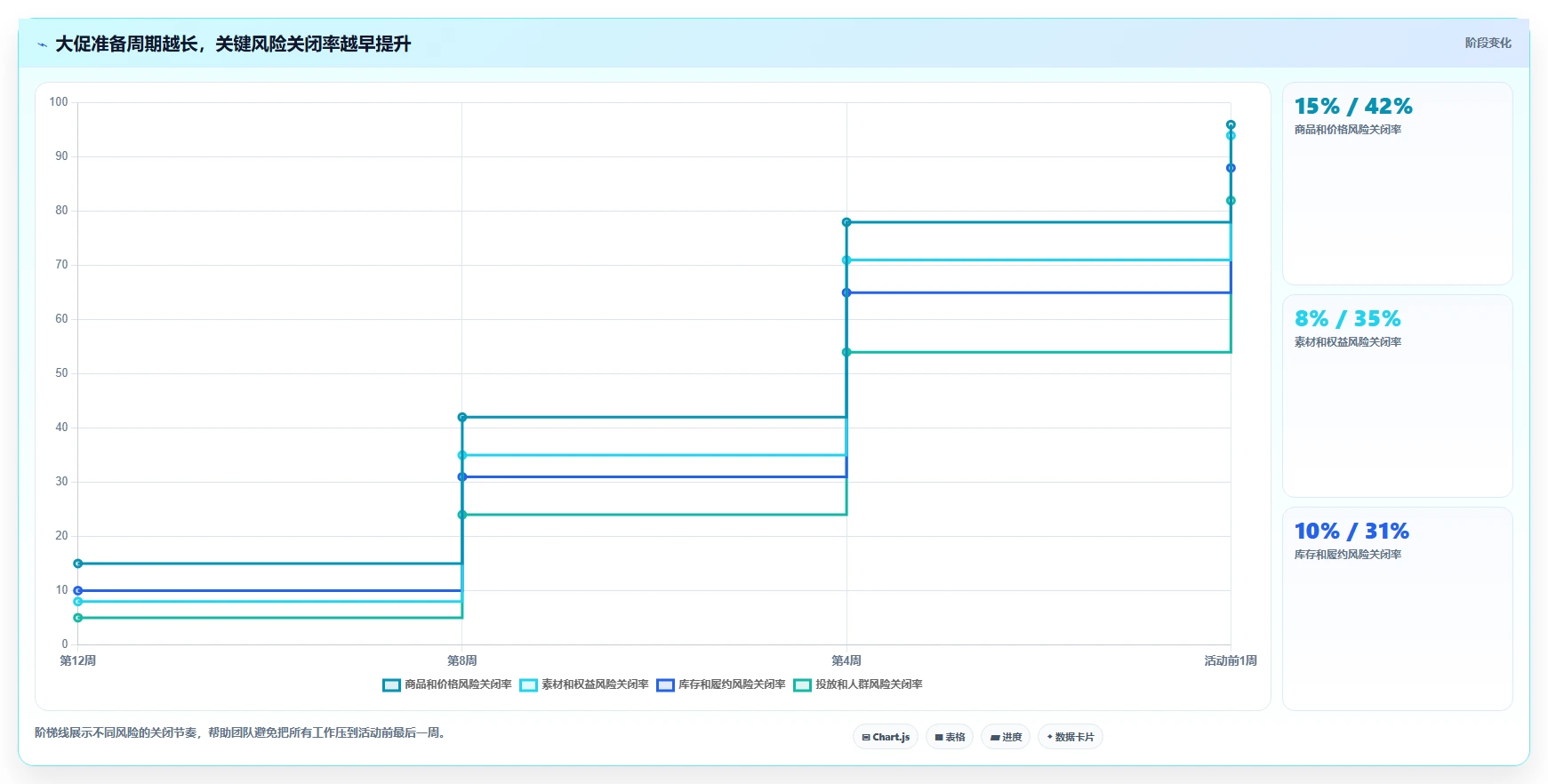Select the 库存和履约 data point at 第8周 (31)
Image resolution: width=1548 pixels, height=784 pixels.
(462, 476)
